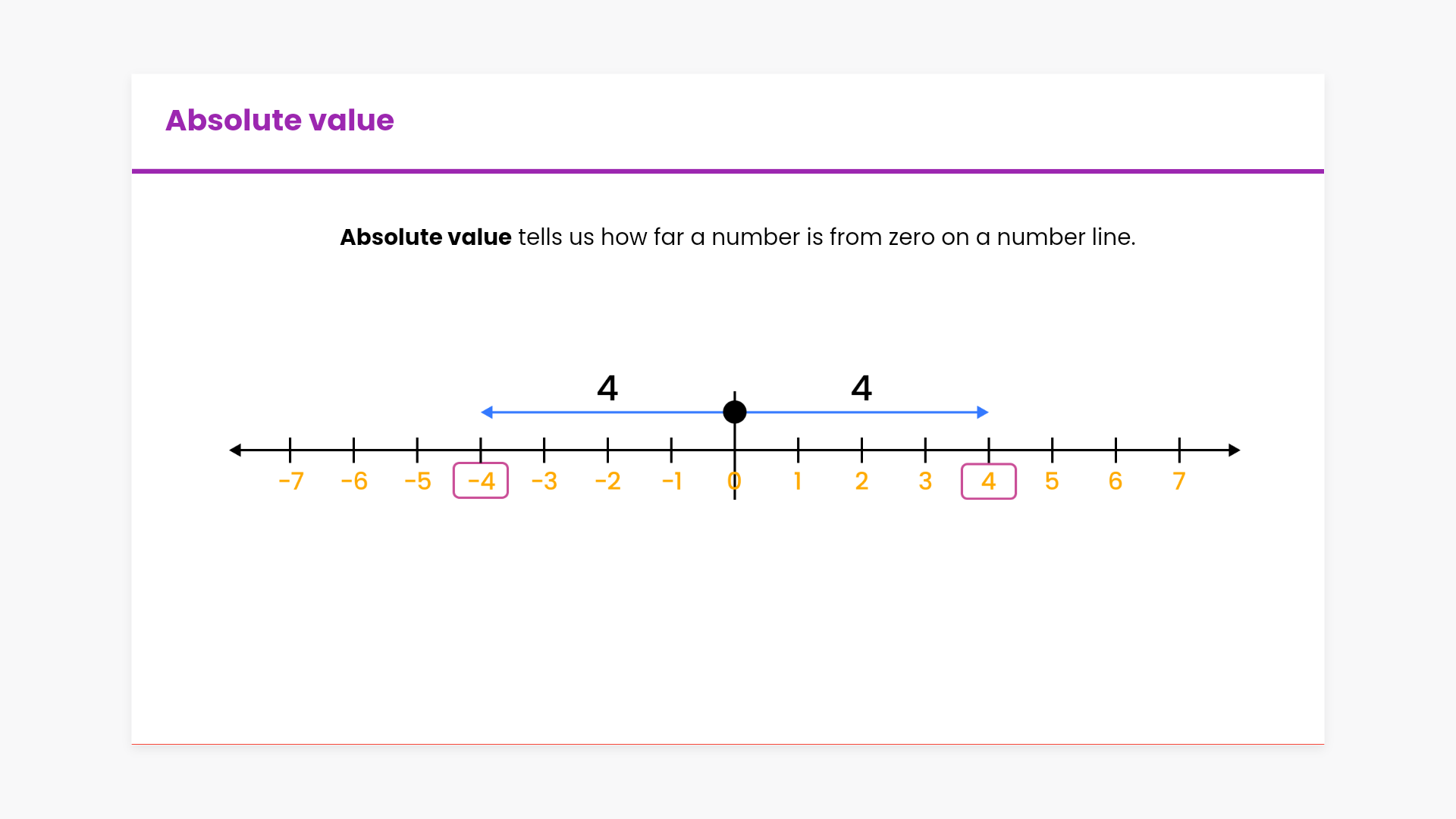1456x819 pixels.
Task: Click the black 4 above the right arrow
Action: [861, 388]
